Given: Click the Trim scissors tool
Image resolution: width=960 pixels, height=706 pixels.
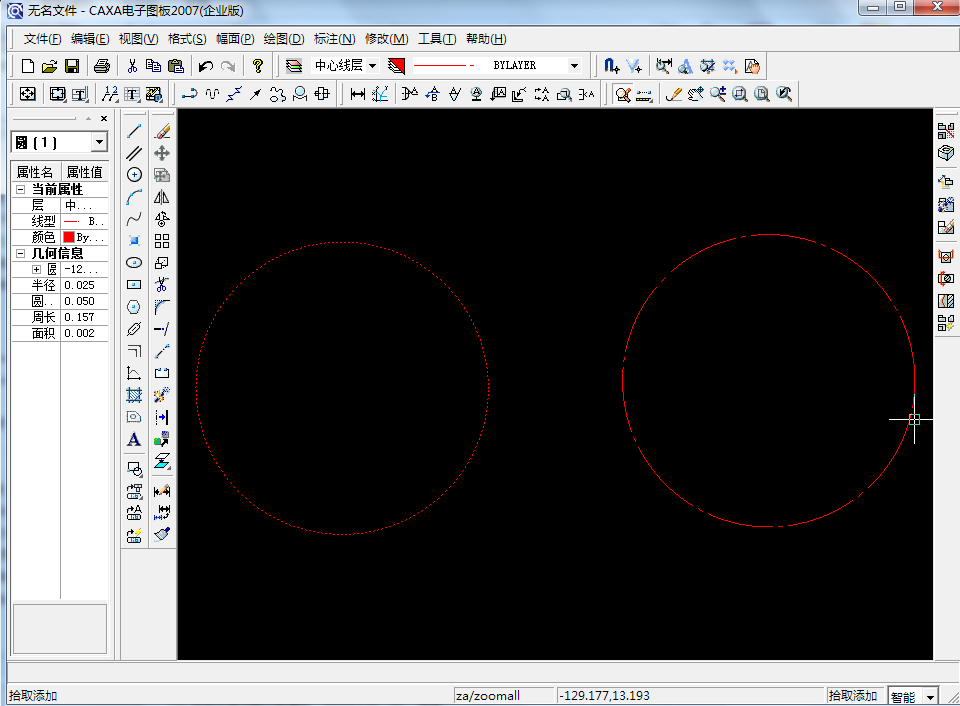Looking at the screenshot, I should [x=162, y=285].
